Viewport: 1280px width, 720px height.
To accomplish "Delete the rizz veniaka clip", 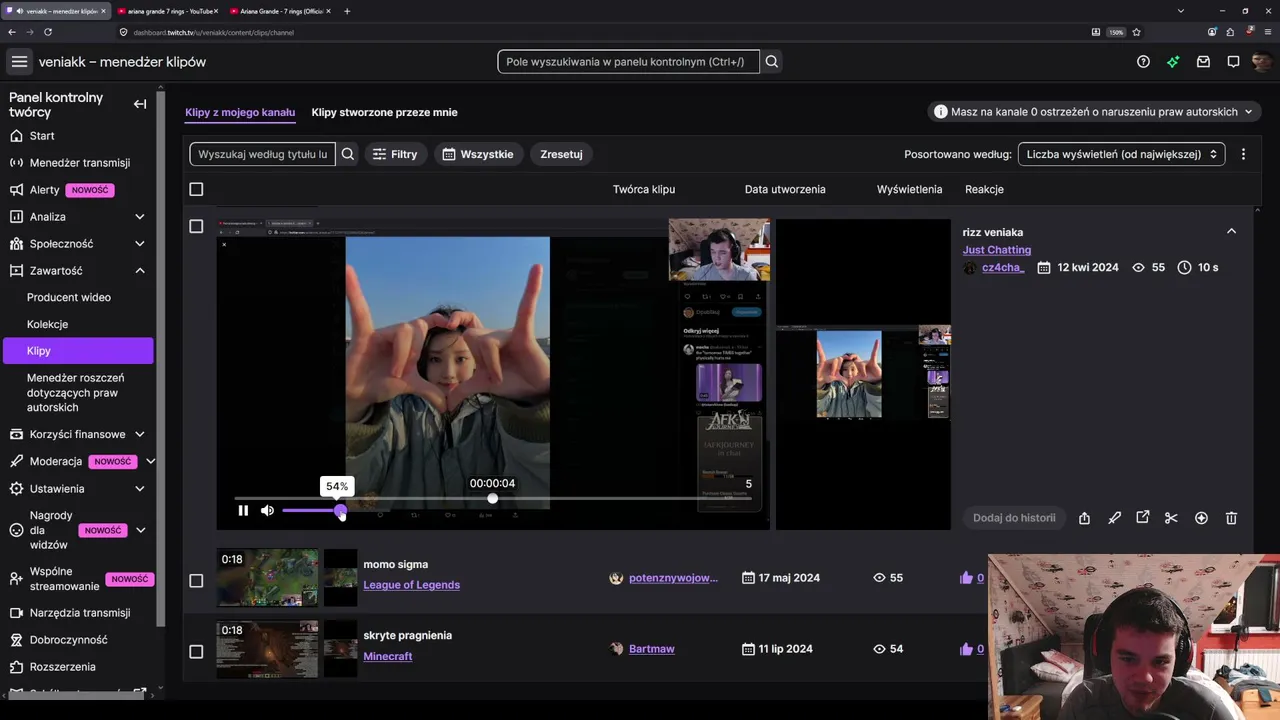I will [1231, 518].
